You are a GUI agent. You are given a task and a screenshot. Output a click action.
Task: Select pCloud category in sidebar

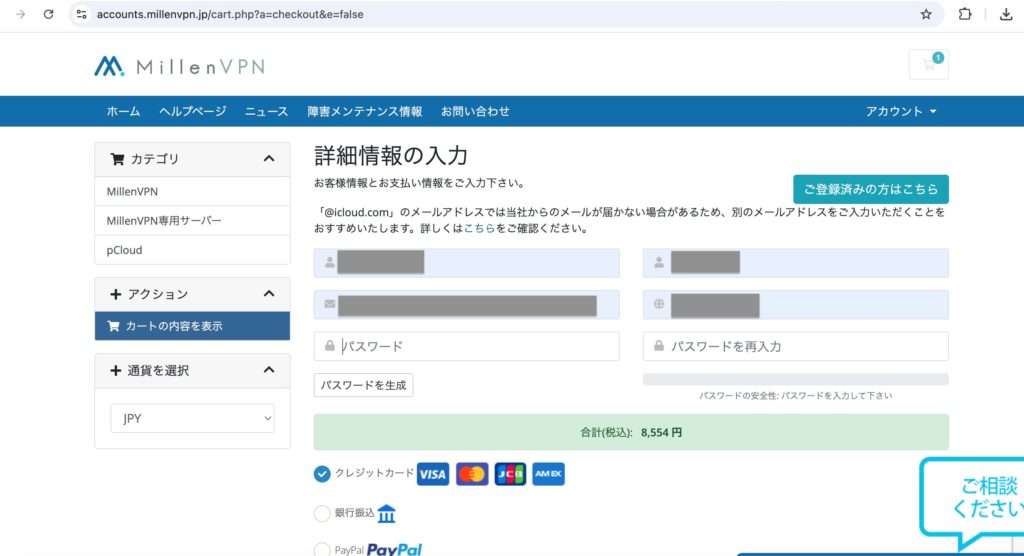coord(192,250)
